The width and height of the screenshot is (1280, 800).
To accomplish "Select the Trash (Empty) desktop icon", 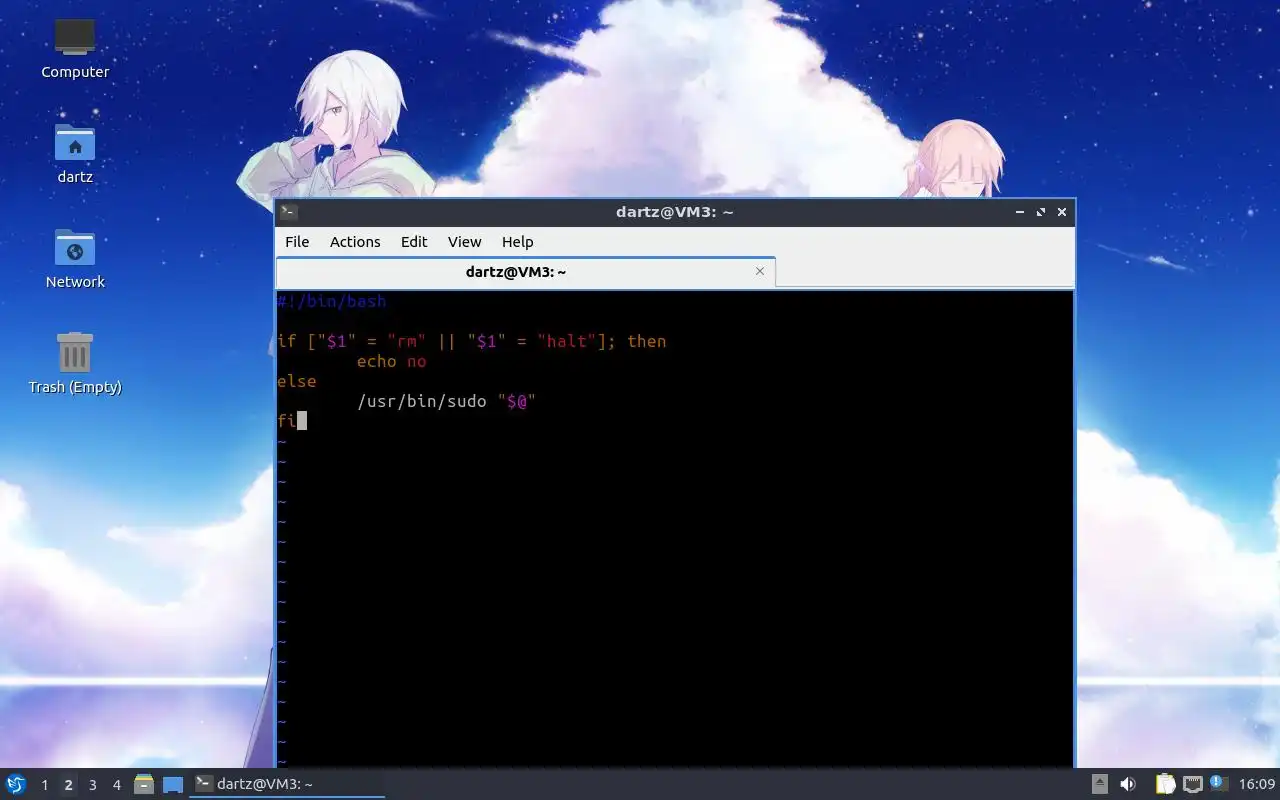I will click(x=75, y=363).
